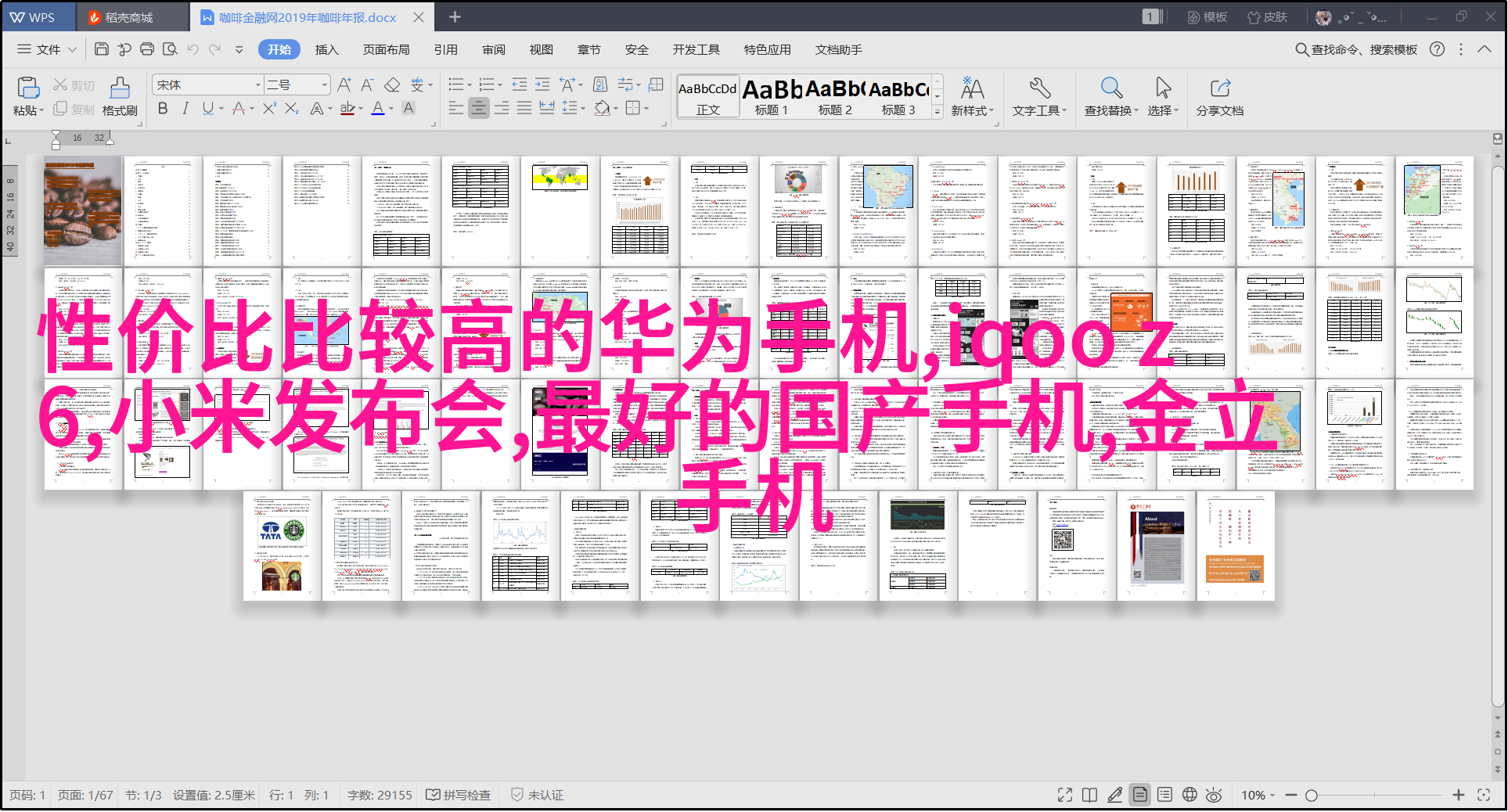Click the Share Document (分享文档) icon
Viewport: 1508px width, 812px height.
click(x=1220, y=87)
